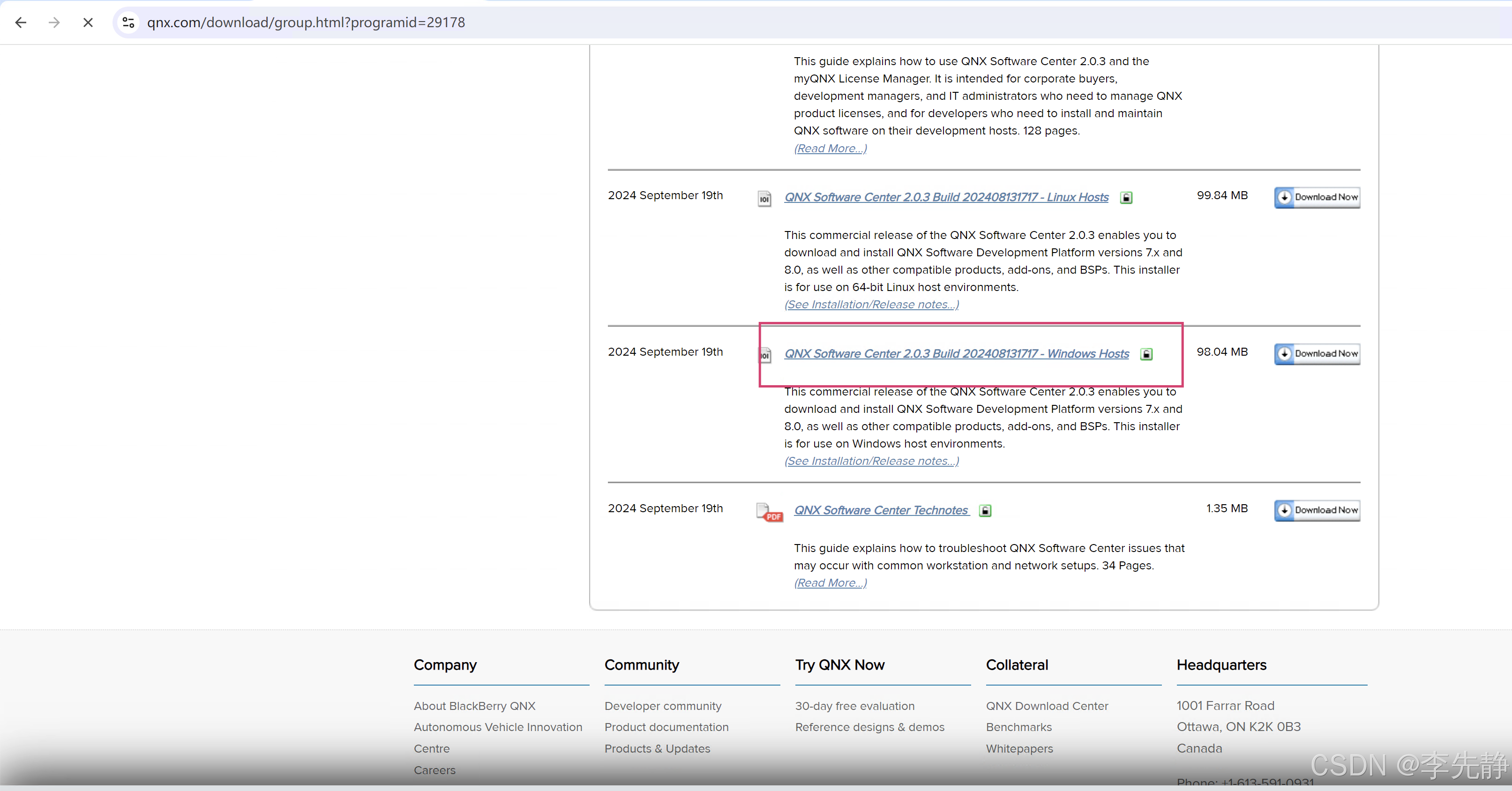Click Read More under Technotes description
This screenshot has width=1512, height=791.
(x=830, y=582)
